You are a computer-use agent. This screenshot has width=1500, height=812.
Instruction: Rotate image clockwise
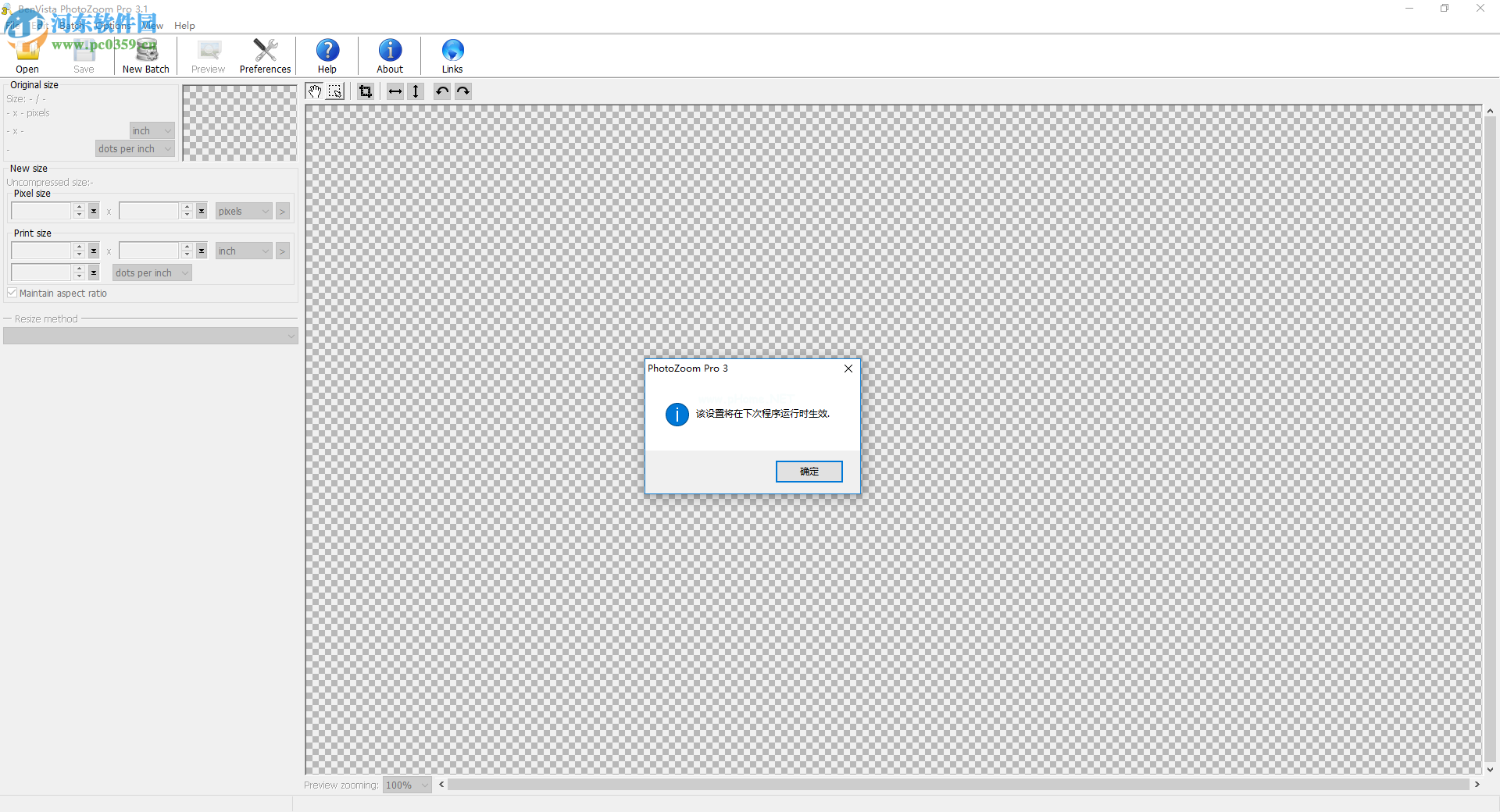pos(463,91)
